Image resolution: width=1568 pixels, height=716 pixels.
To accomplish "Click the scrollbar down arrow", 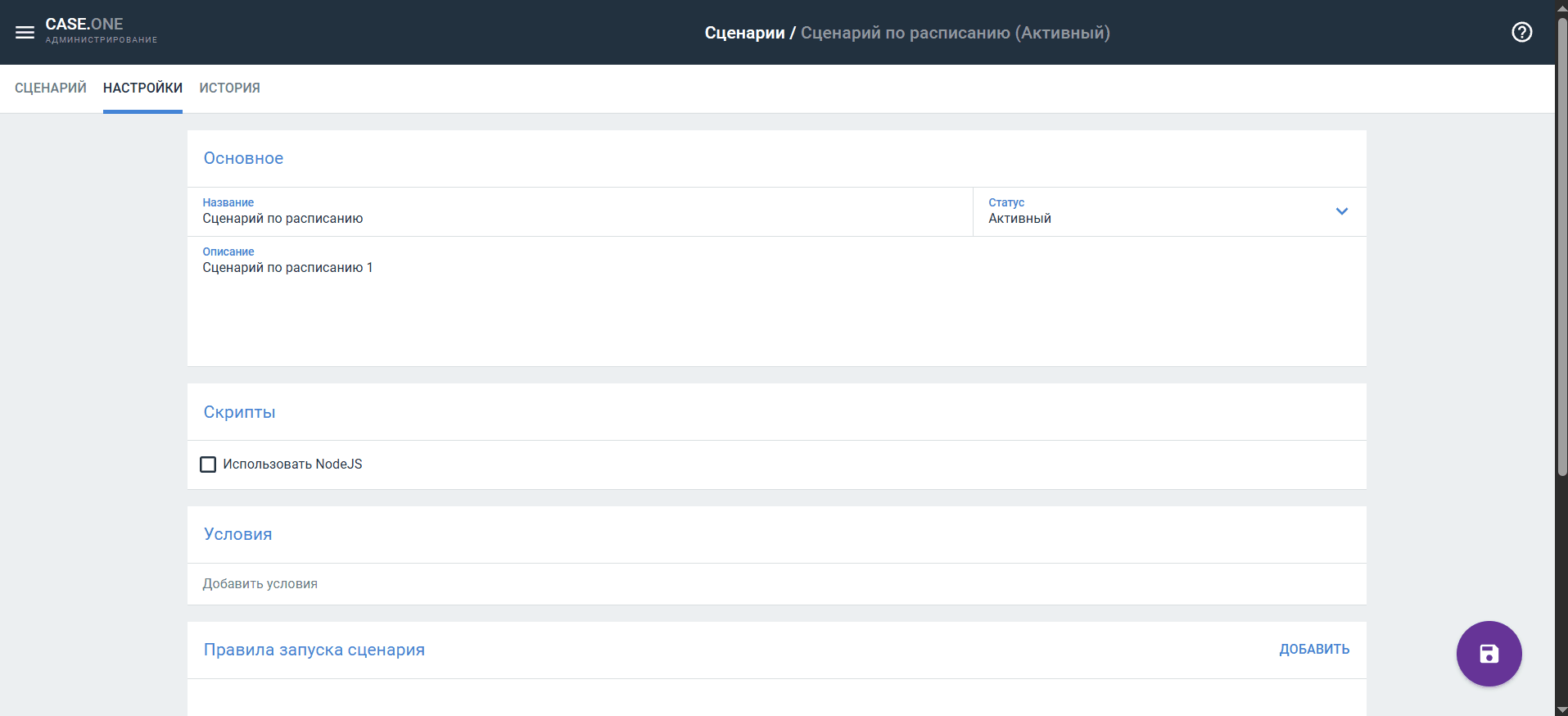I will 1561,709.
